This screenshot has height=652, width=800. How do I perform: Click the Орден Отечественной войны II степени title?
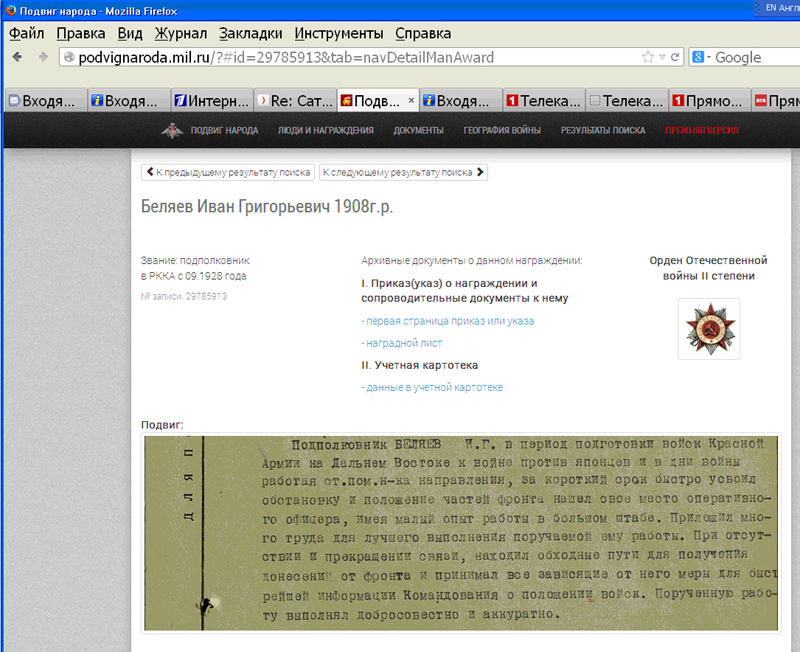coord(708,268)
